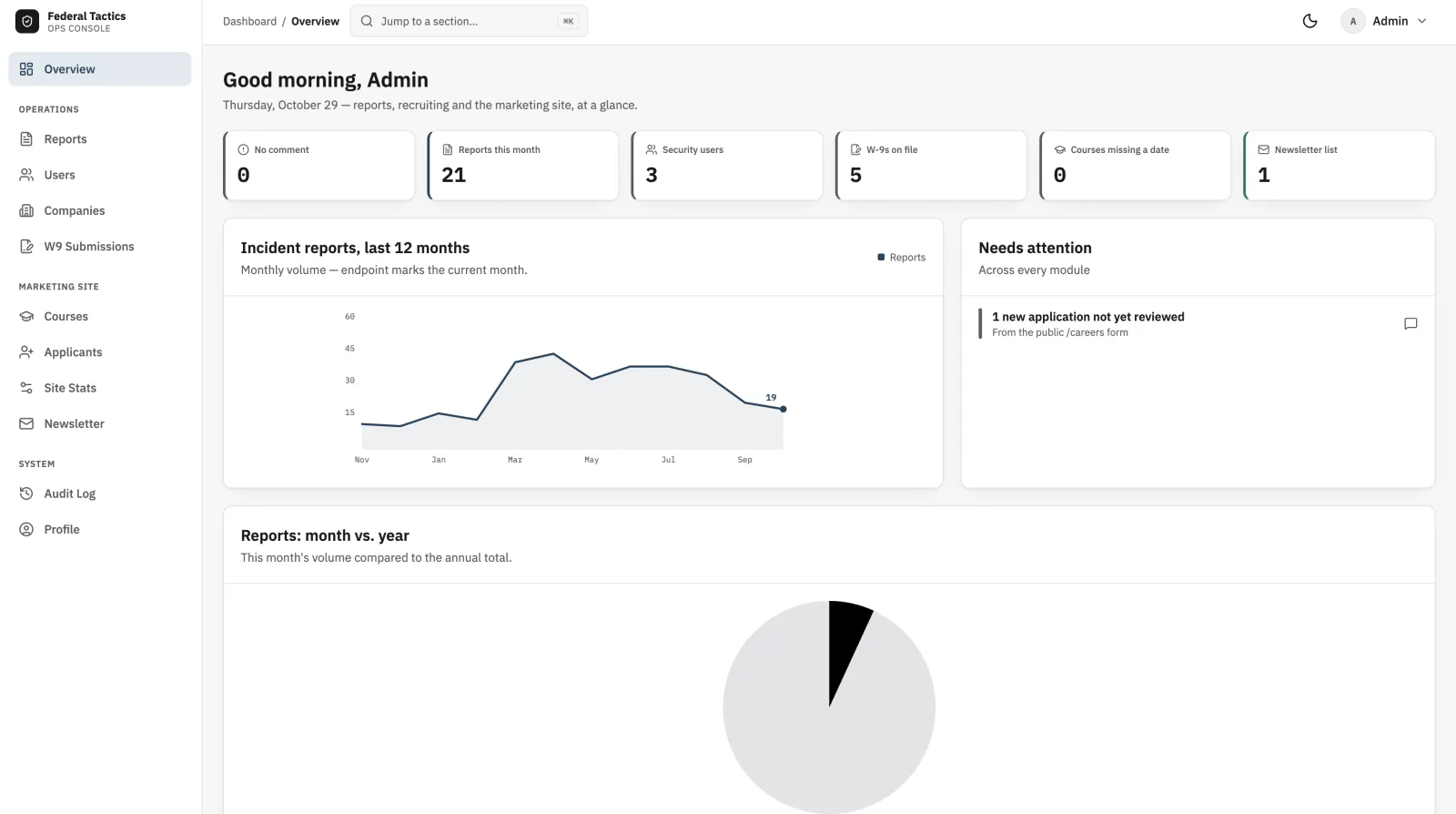Click the "Good morning, Admin" heading
The height and width of the screenshot is (814, 1456).
[x=326, y=80]
